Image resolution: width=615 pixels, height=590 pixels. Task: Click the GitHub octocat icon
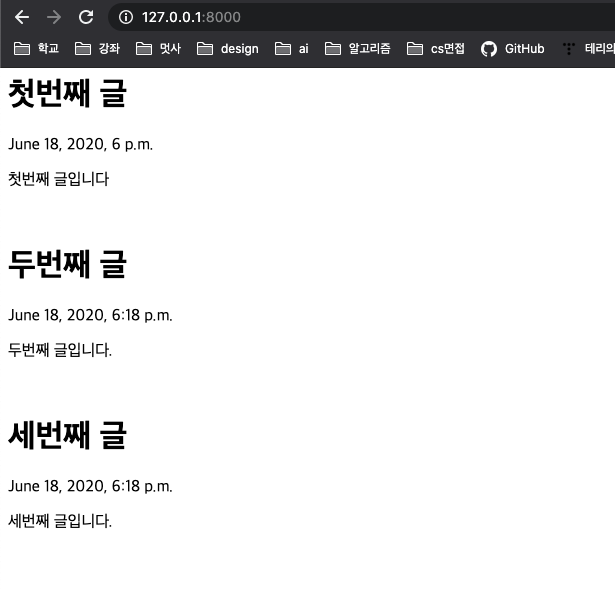[x=489, y=49]
